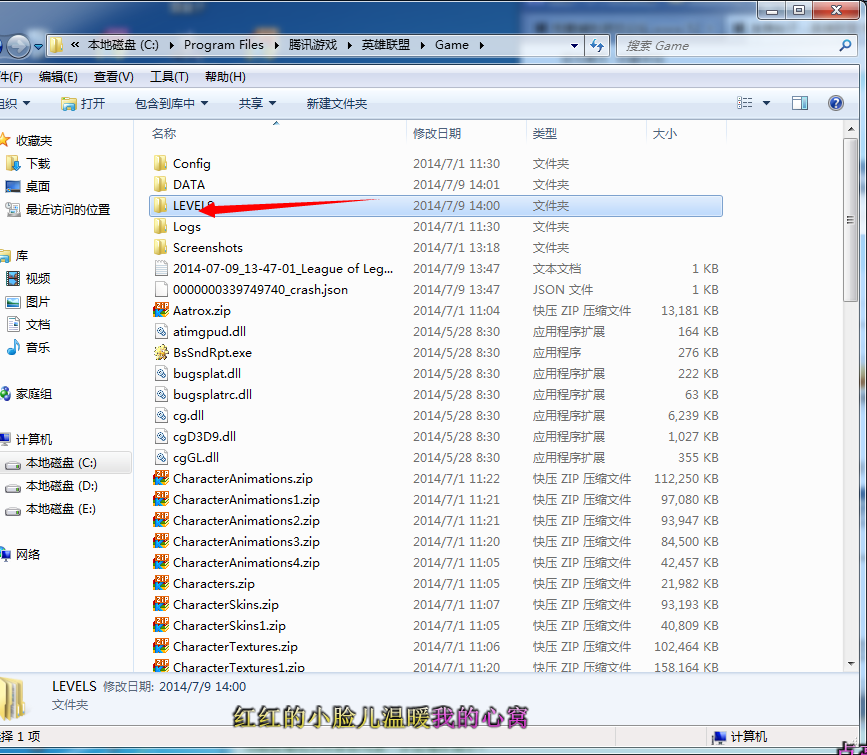Open recent pages dropdown next to nav arrows

38,46
